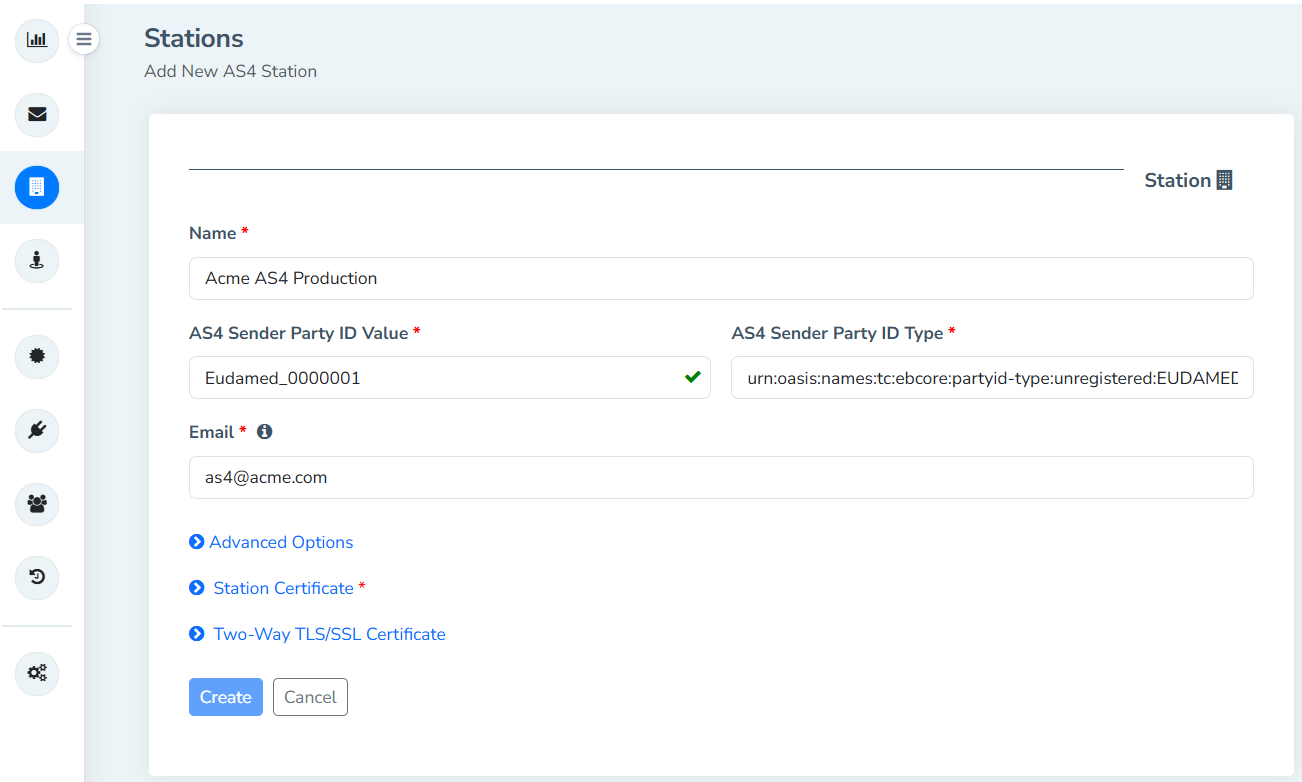Expand Two-Way TLS/SSL Certificate section

(328, 634)
